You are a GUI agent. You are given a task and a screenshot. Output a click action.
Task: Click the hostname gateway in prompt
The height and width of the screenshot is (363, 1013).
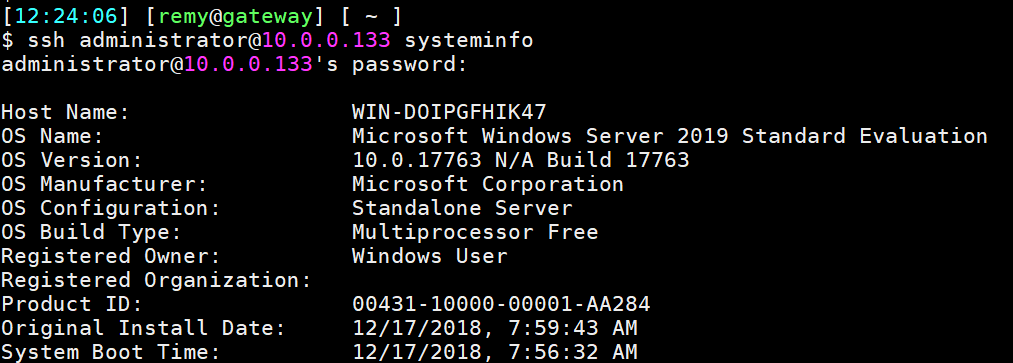pyautogui.click(x=267, y=16)
